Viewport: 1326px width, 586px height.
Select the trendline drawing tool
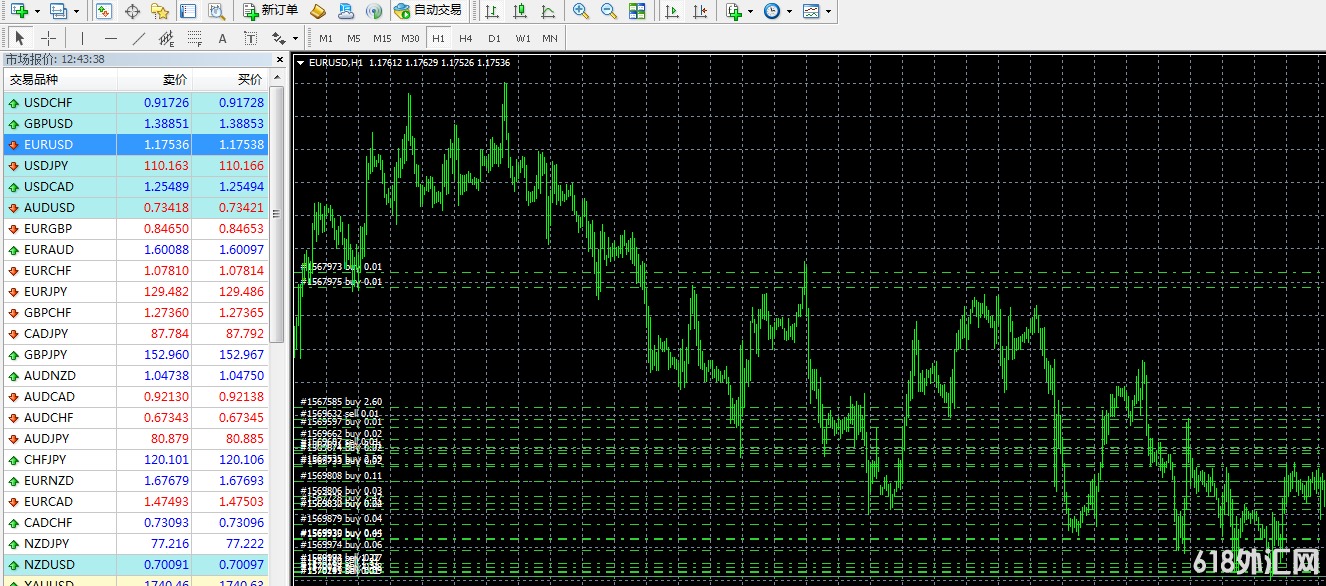pyautogui.click(x=139, y=38)
